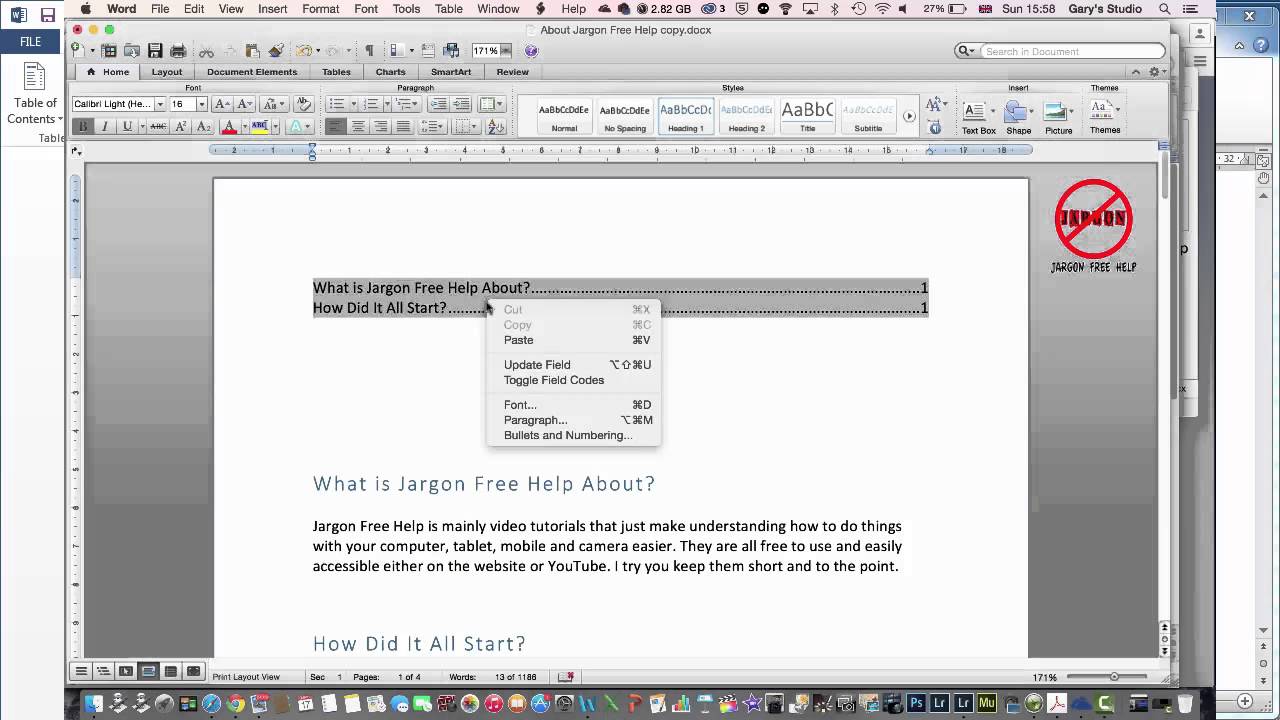Decrease the paragraph indent
This screenshot has width=1280, height=720.
tap(438, 104)
